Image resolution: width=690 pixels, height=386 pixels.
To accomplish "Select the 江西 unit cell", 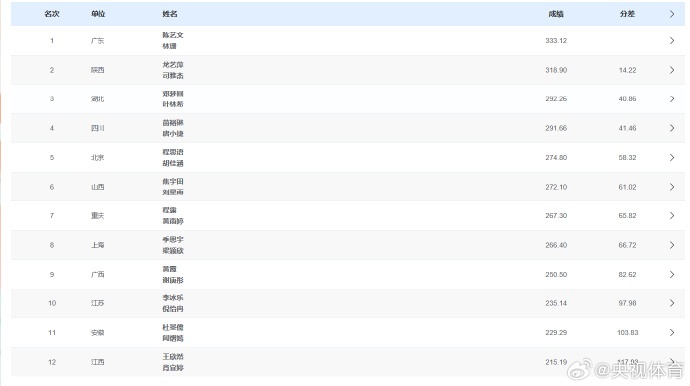I will [x=98, y=362].
